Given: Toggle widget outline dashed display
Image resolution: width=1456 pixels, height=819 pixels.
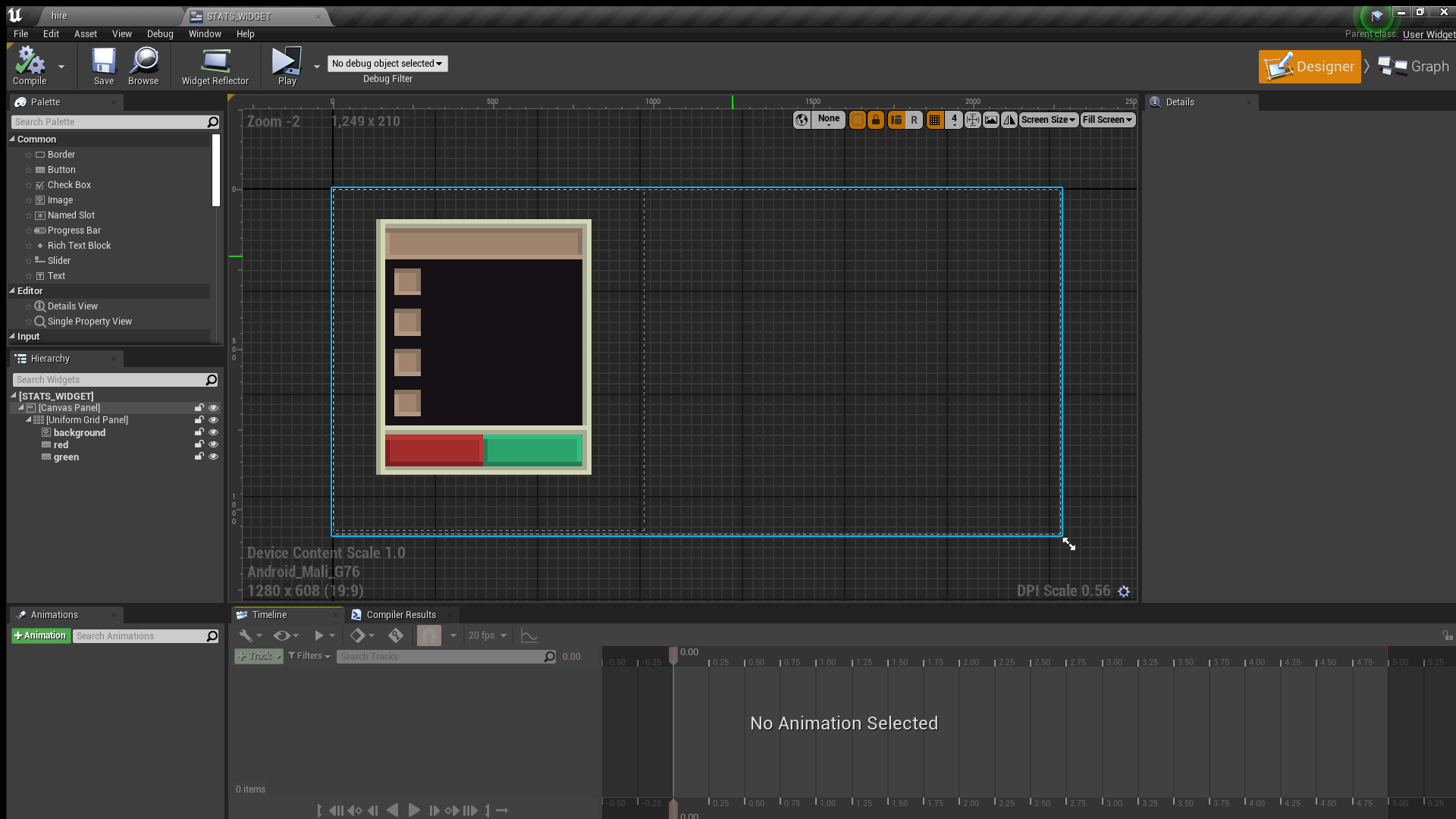Looking at the screenshot, I should click(x=857, y=120).
